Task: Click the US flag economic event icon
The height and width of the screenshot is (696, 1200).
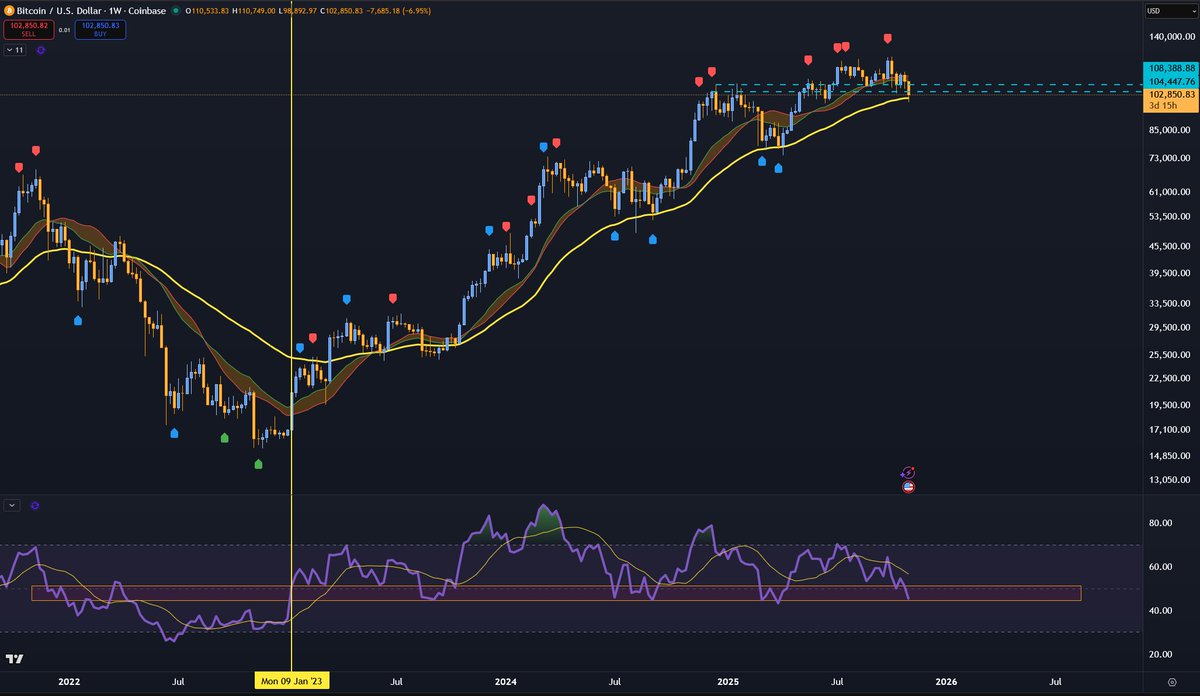Action: tap(908, 487)
